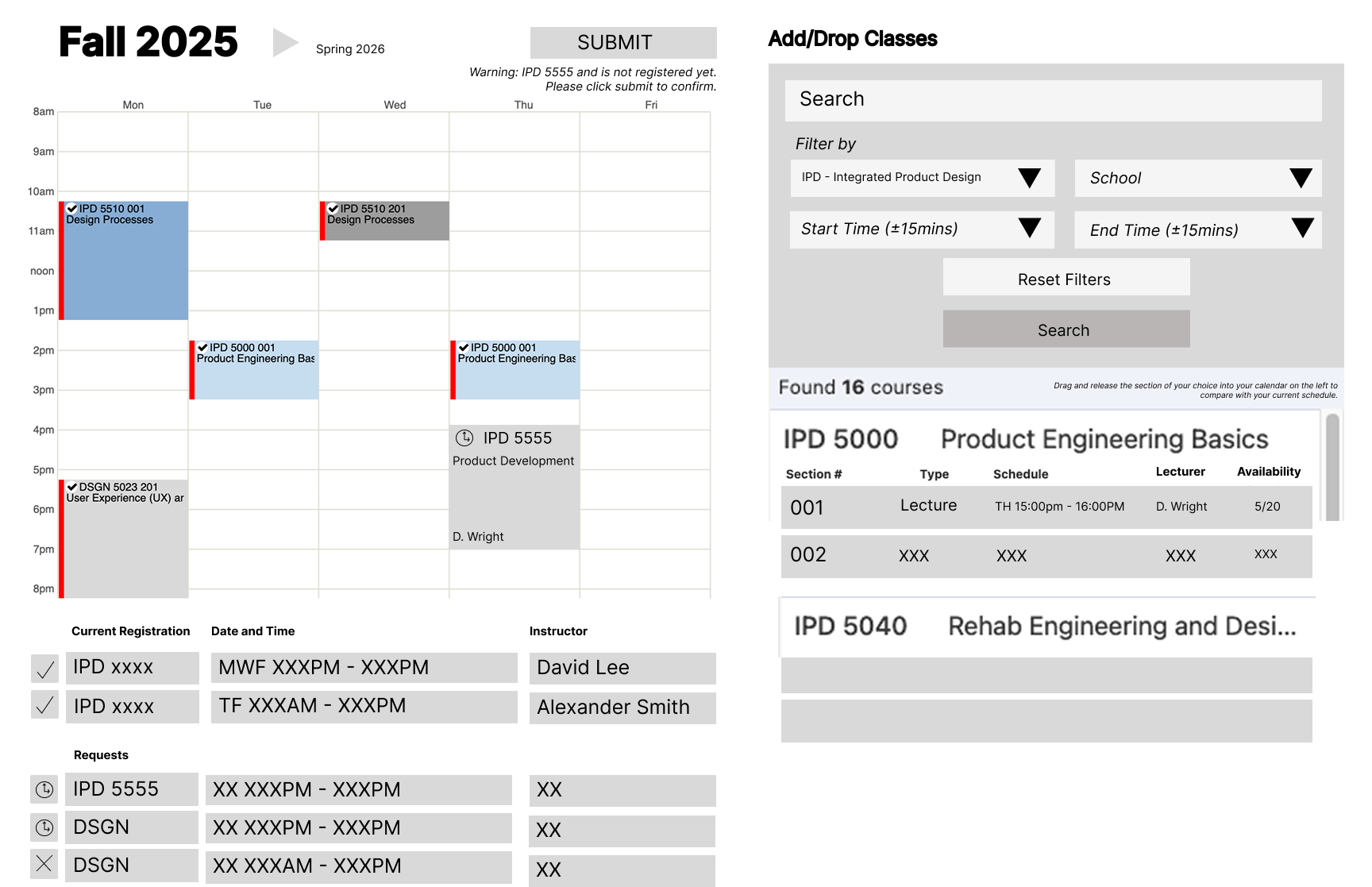1372x887 pixels.
Task: Click the next-semester arrow beside Fall 2025
Action: [284, 43]
